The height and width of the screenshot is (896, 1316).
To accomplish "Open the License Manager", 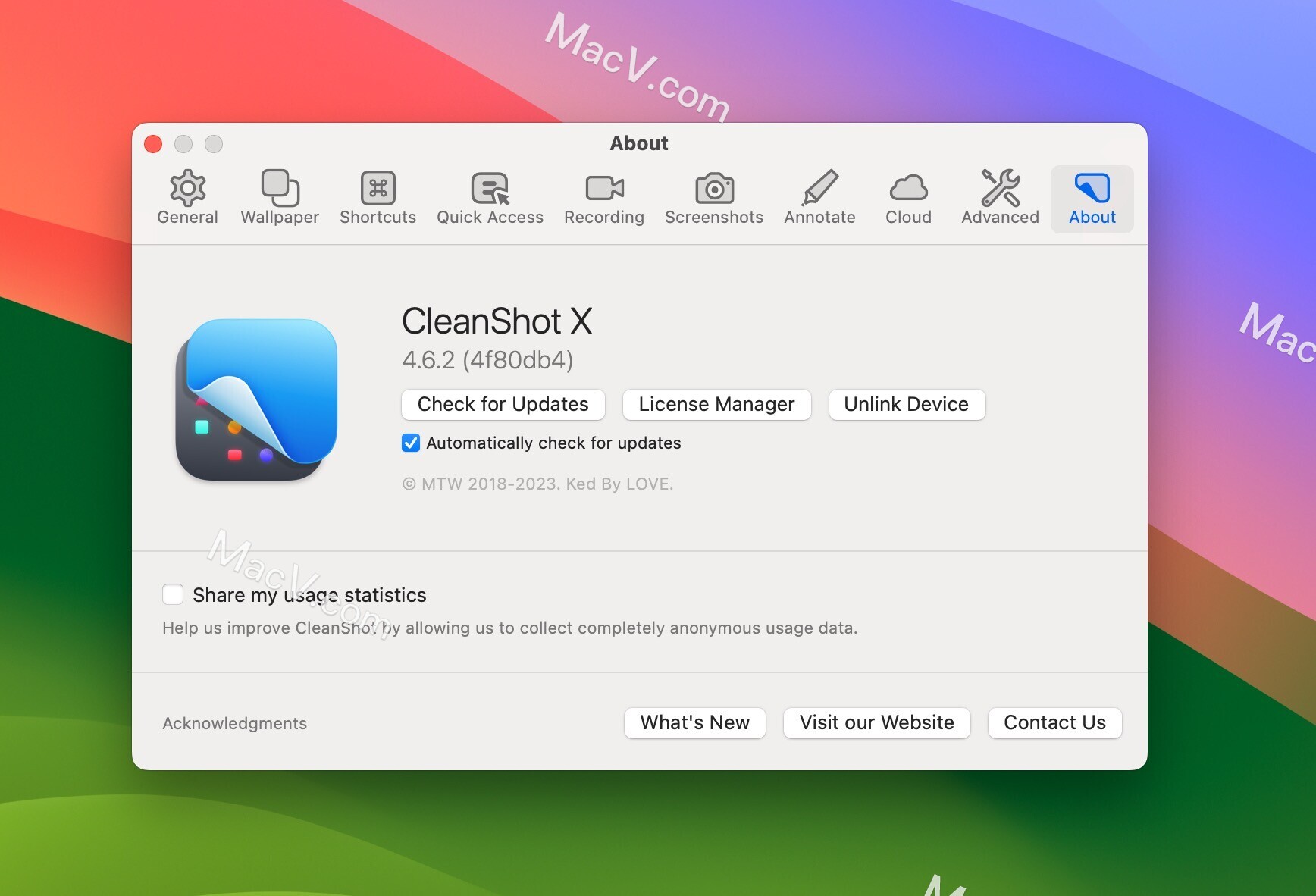I will point(716,404).
